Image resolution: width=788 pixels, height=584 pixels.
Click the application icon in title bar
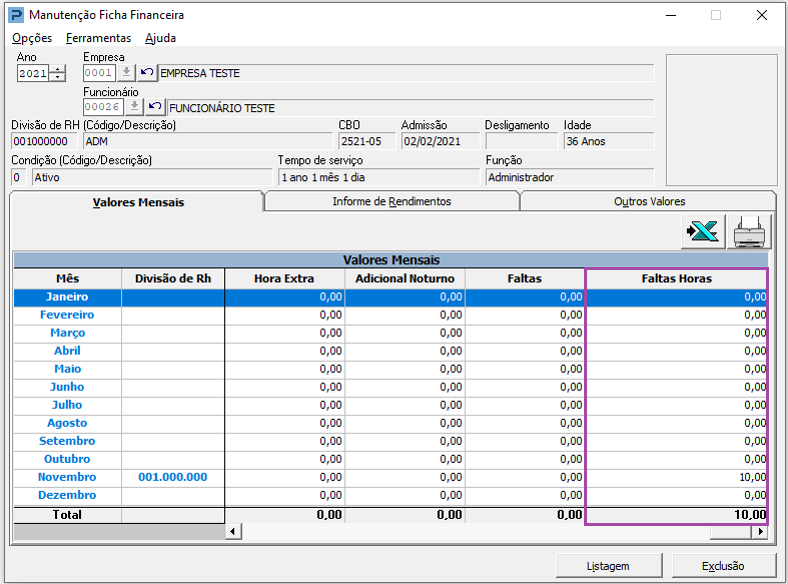pyautogui.click(x=16, y=15)
